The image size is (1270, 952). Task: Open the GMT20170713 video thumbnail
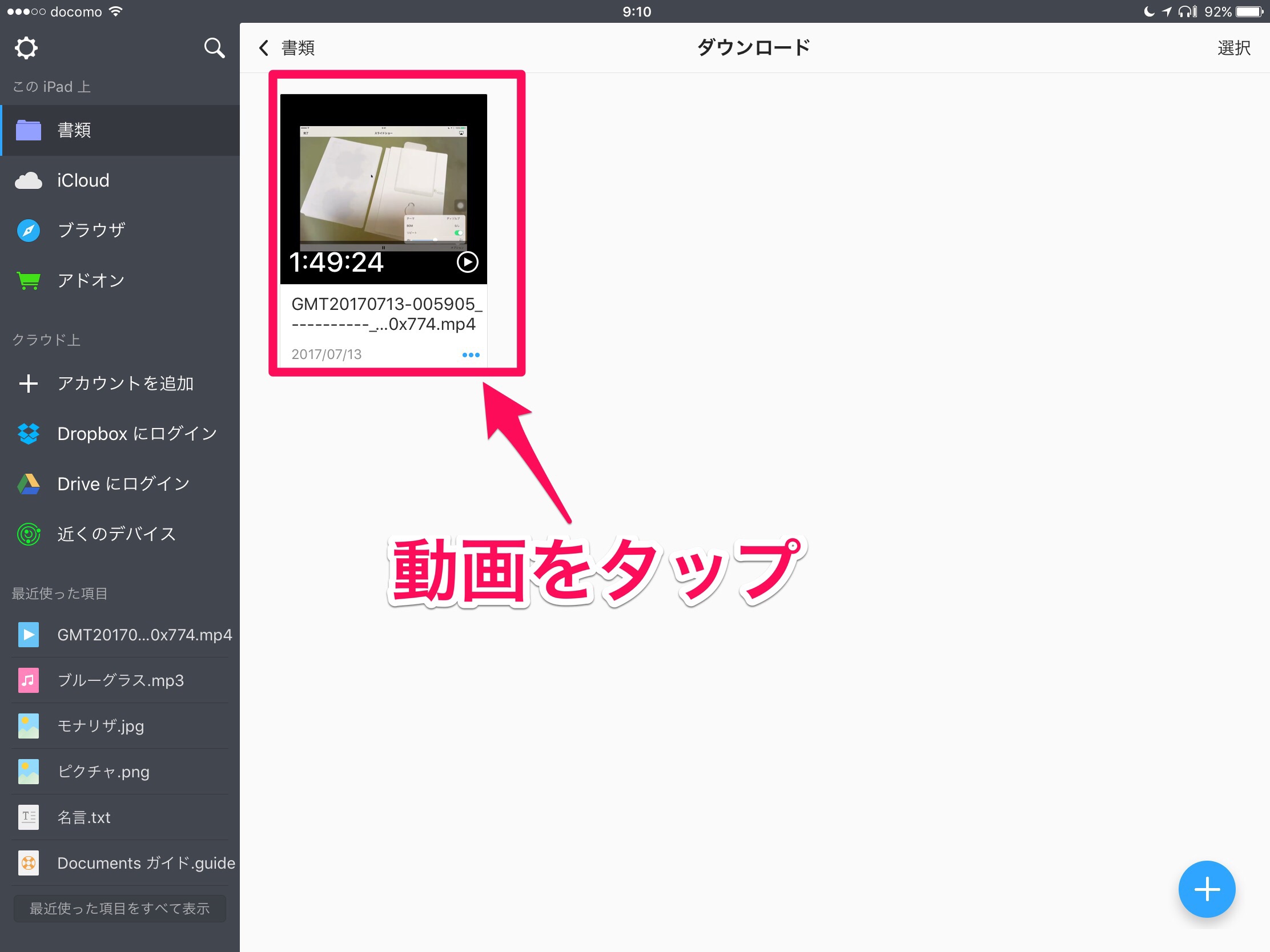click(383, 189)
